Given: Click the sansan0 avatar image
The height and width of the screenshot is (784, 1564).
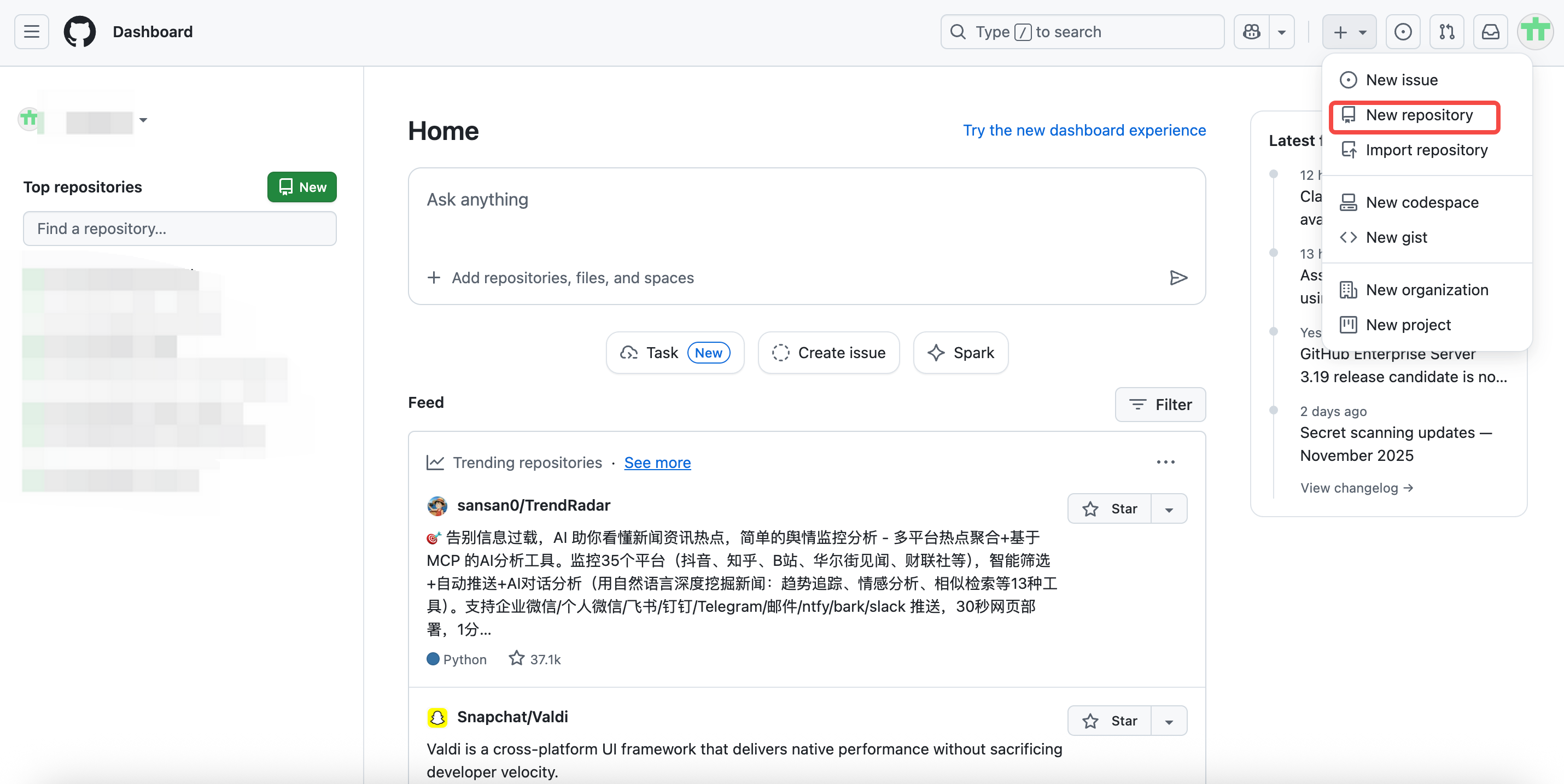Looking at the screenshot, I should [x=437, y=506].
